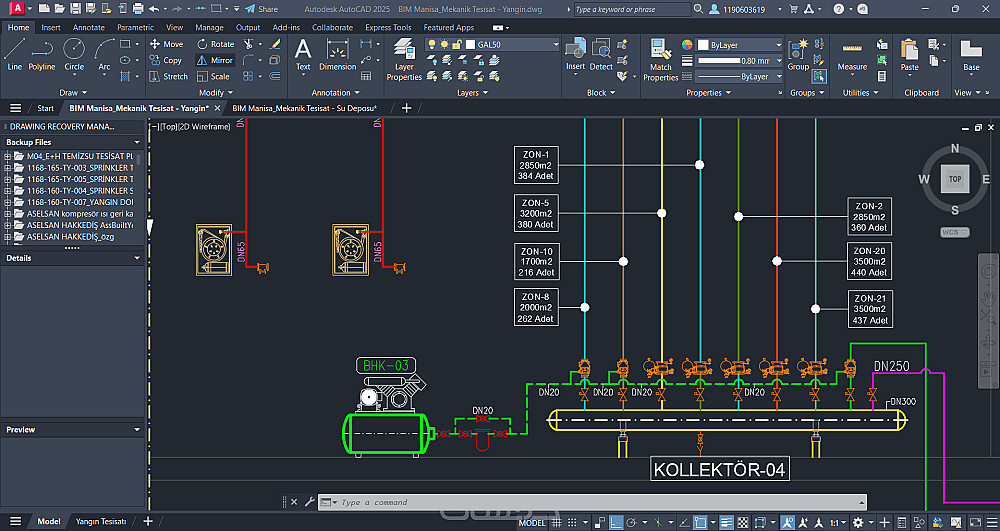Expand the M04_E+H TEMİZSU backup file node
Image resolution: width=1000 pixels, height=531 pixels.
[7, 157]
